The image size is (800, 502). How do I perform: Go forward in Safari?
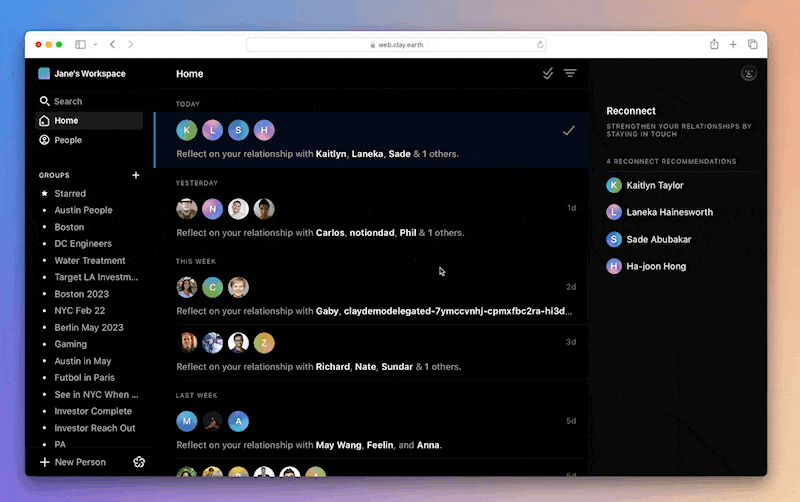131,44
